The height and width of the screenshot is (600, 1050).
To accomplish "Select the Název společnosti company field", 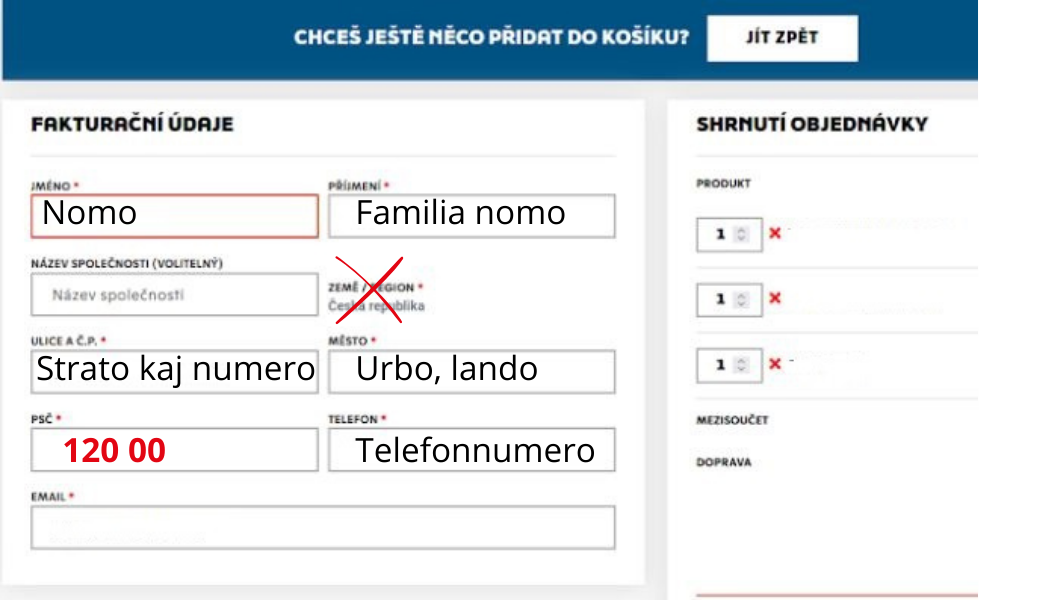I will click(174, 295).
